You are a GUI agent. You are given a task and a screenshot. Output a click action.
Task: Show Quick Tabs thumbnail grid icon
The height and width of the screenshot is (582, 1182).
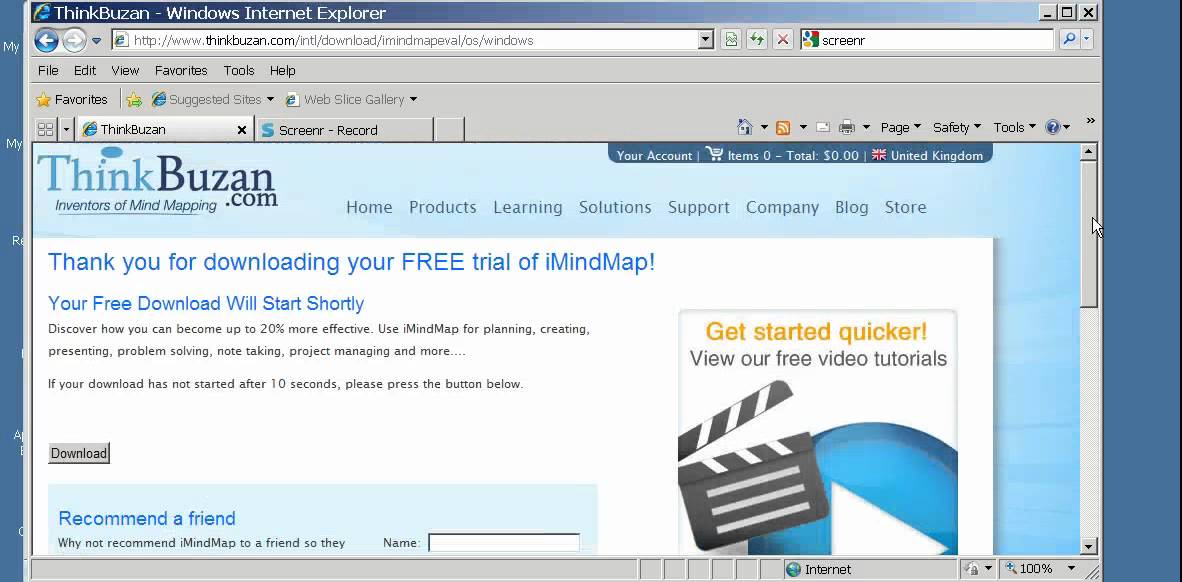(x=45, y=130)
